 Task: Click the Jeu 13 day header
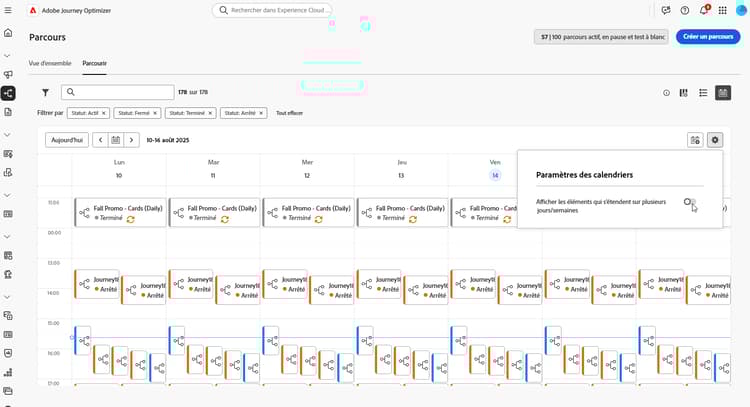401,169
